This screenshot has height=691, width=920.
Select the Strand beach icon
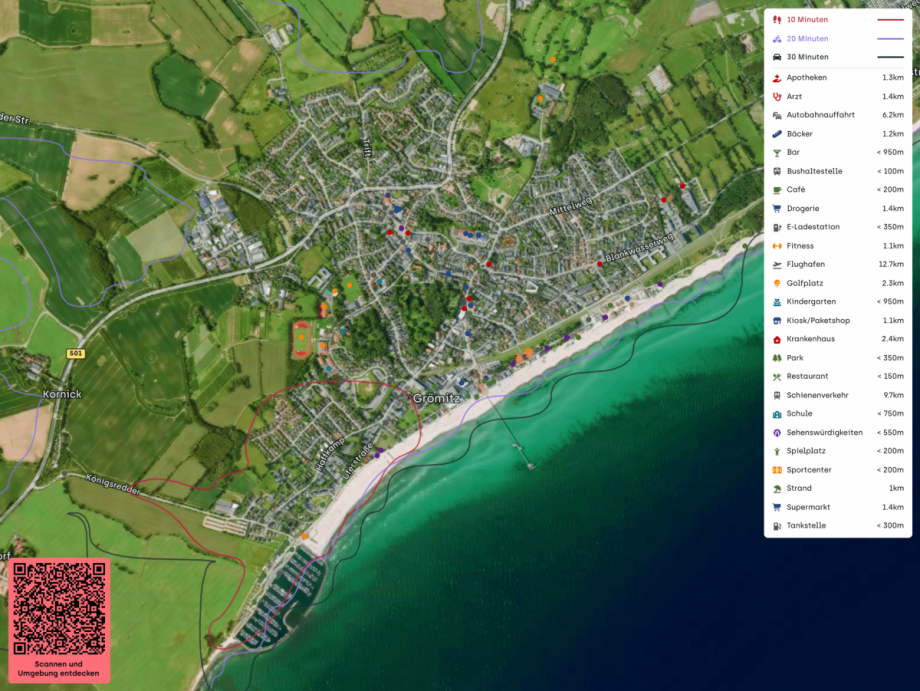pos(777,489)
